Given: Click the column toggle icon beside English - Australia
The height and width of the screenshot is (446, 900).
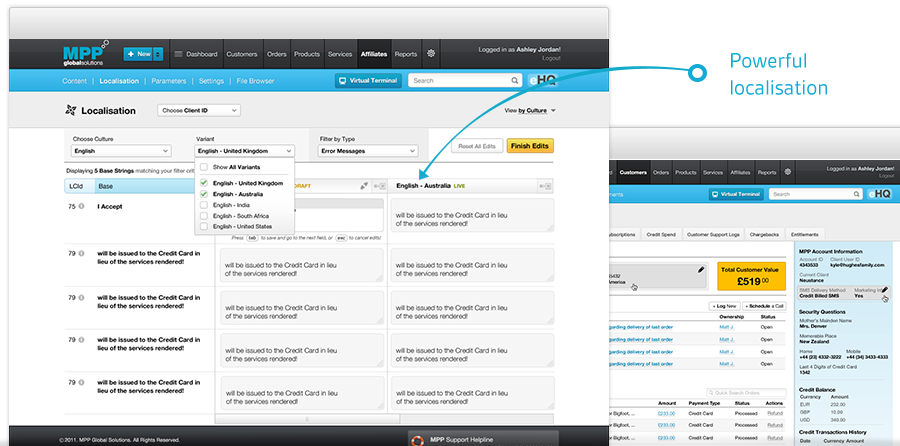Looking at the screenshot, I should coord(545,186).
